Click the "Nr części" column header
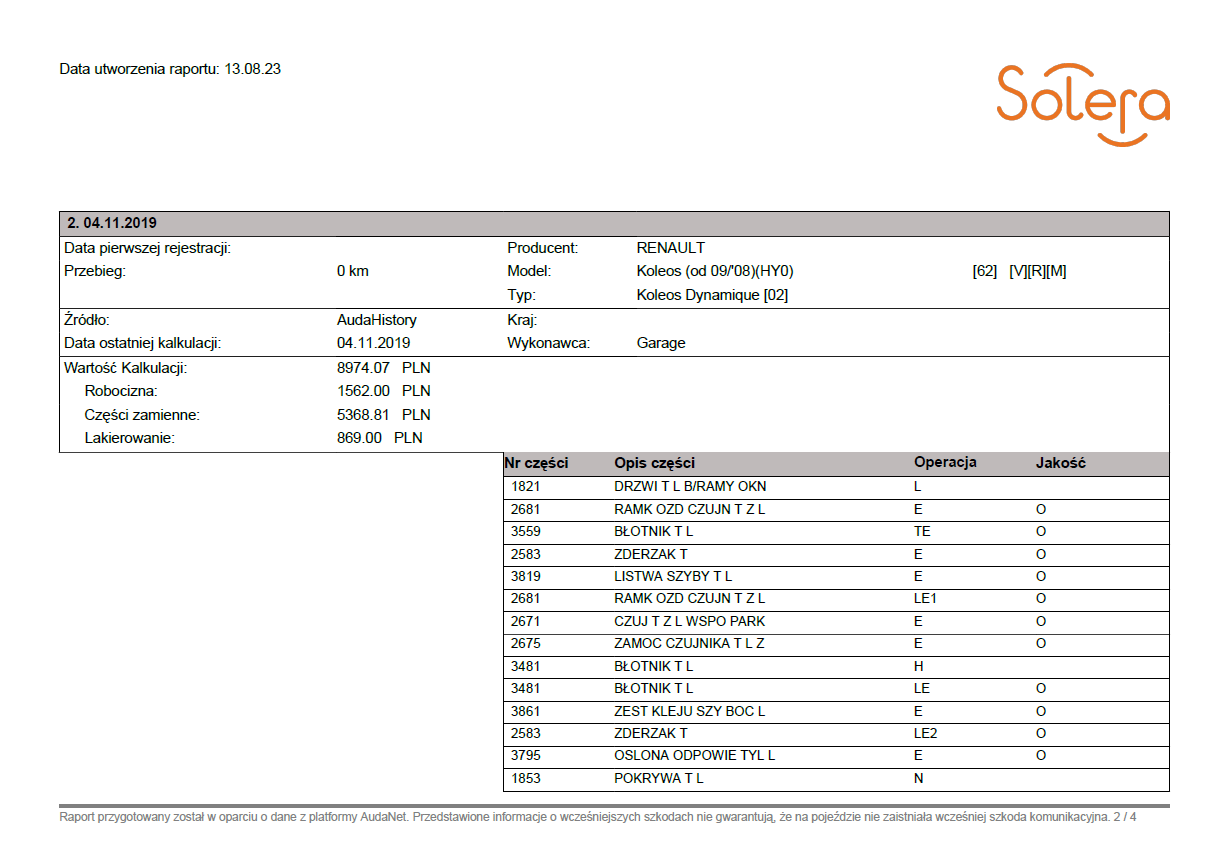 click(x=536, y=463)
